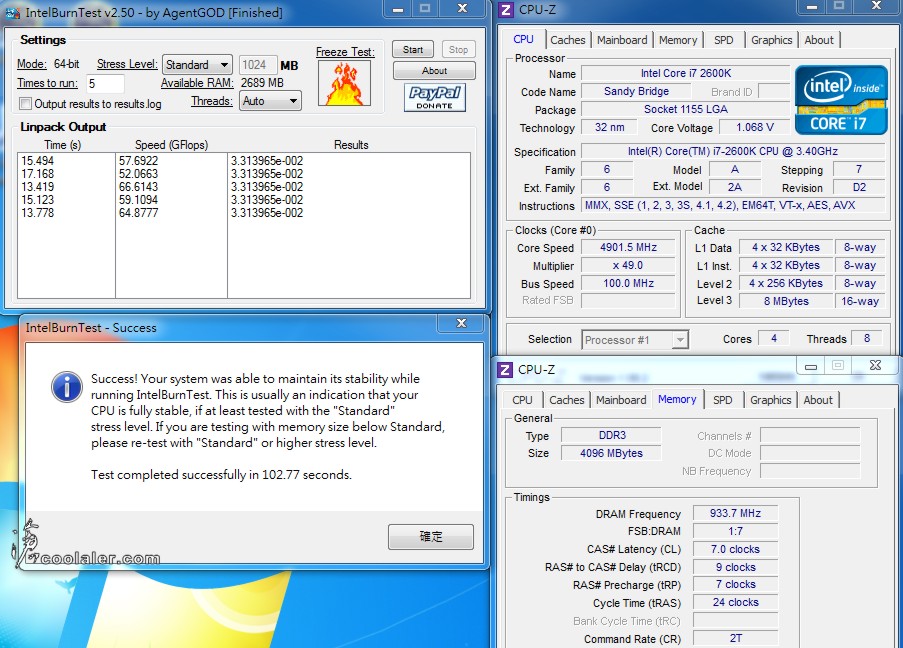Screen dimensions: 903x648
Task: Click the Intel Core i7 logo
Action: pyautogui.click(x=841, y=100)
